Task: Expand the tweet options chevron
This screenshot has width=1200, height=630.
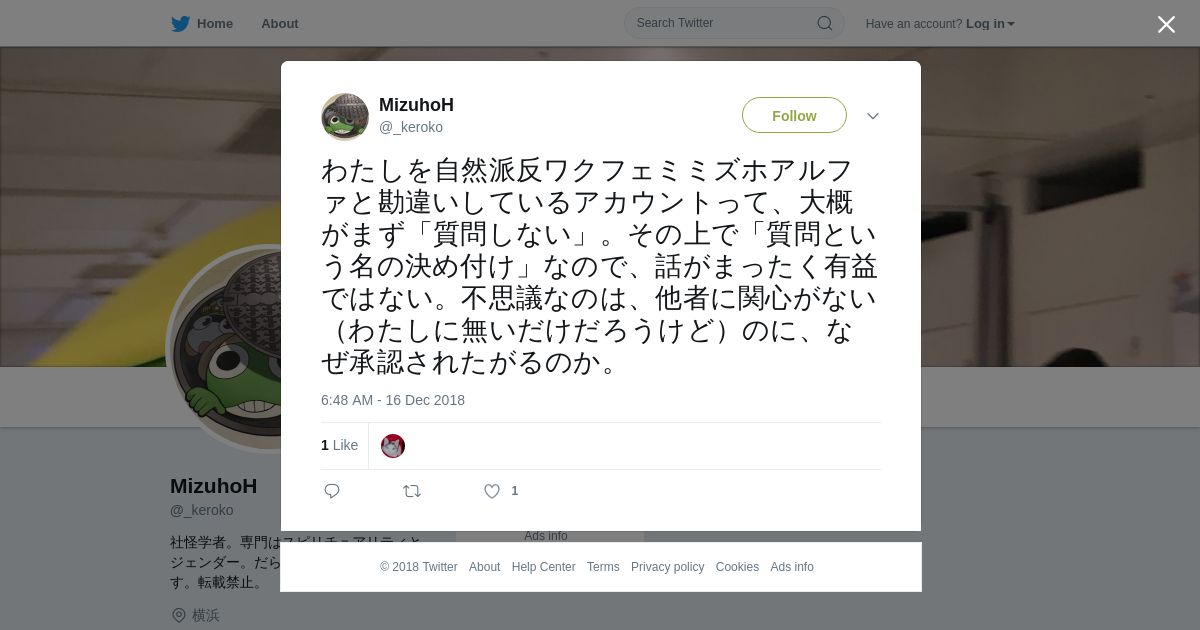Action: pyautogui.click(x=873, y=116)
